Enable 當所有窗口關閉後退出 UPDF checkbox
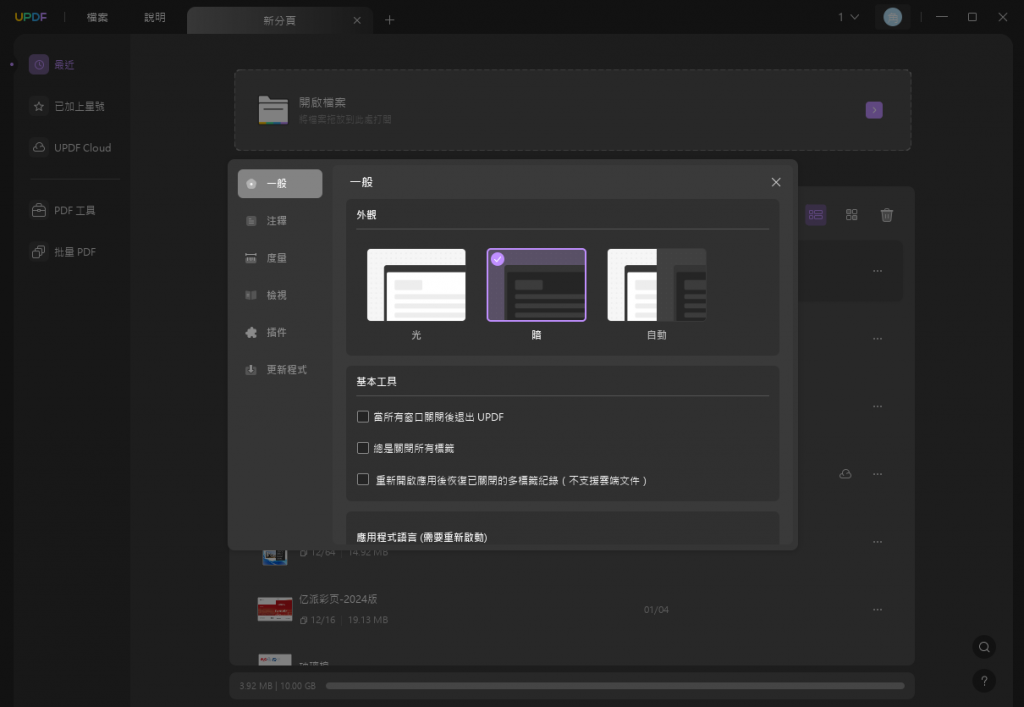 pyautogui.click(x=362, y=416)
